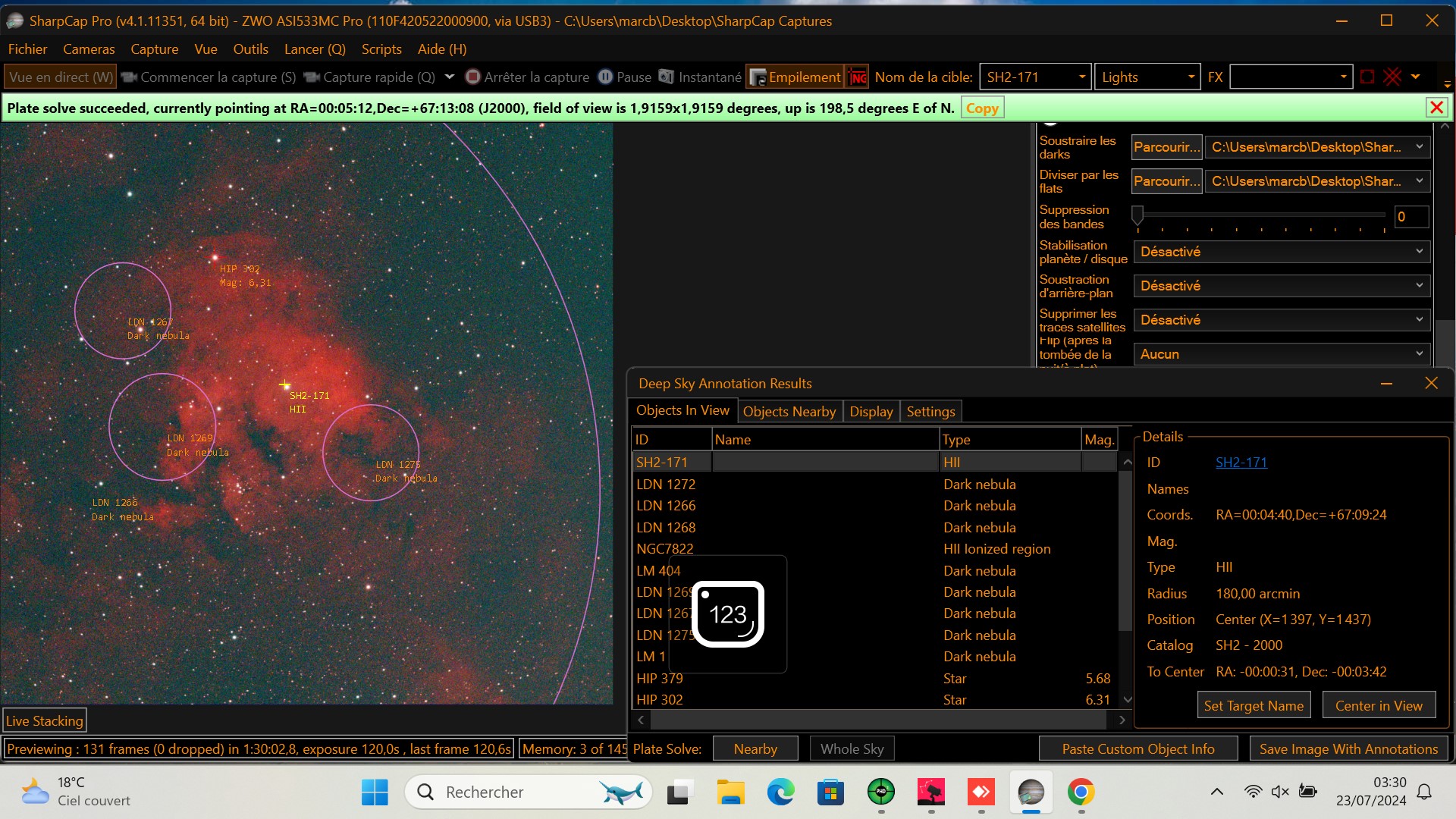Screen dimensions: 1456x819
Task: Click Parcourir for Soustraire les darks
Action: click(1166, 147)
